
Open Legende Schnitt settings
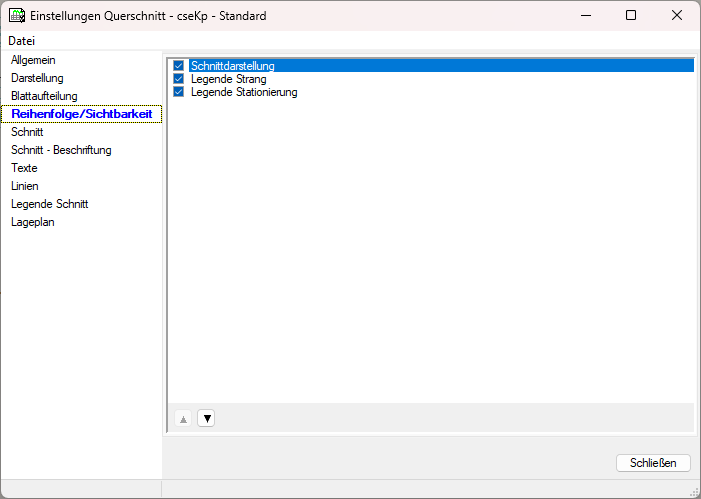50,204
